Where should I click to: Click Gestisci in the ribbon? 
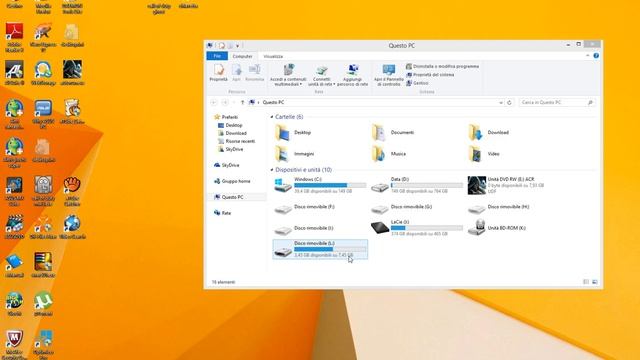(x=417, y=83)
